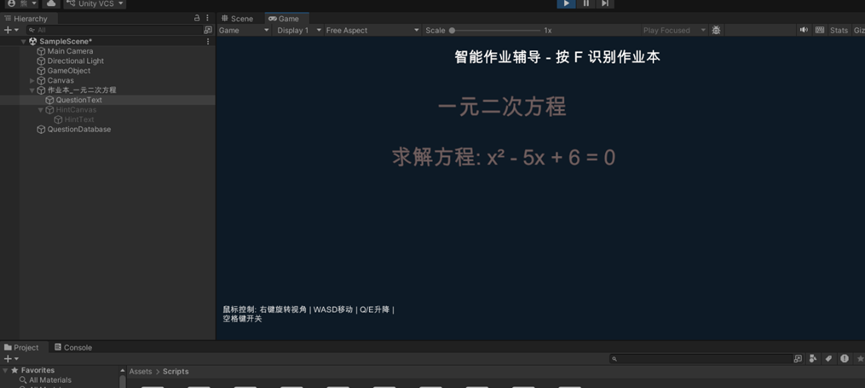Click the Project favorites star icon
865x388 pixels.
[x=860, y=359]
